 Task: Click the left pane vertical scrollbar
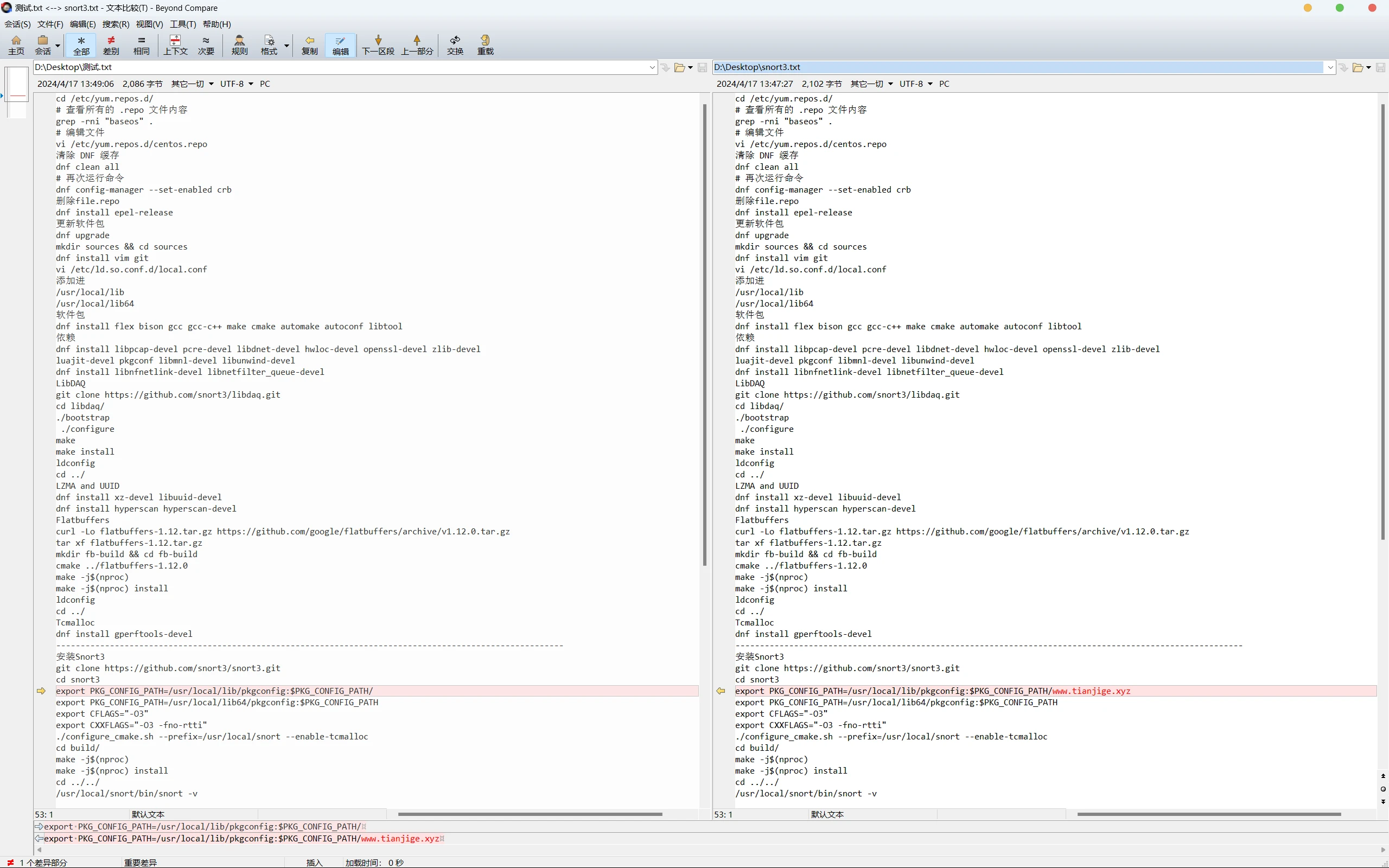pyautogui.click(x=704, y=334)
